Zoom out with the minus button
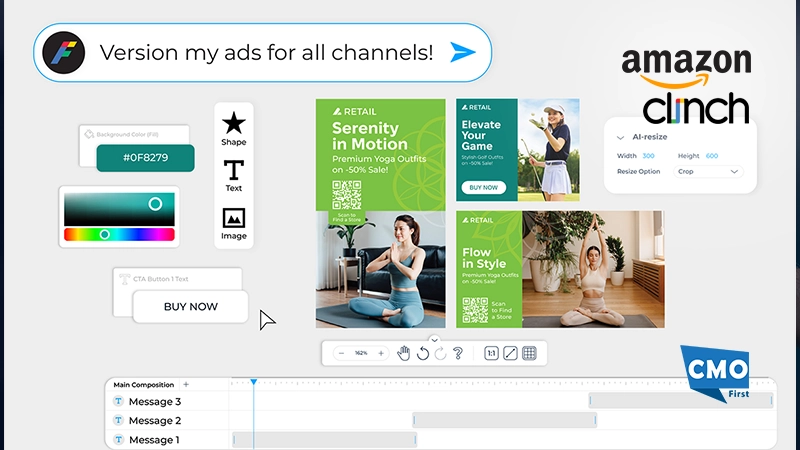800x450 pixels. [341, 353]
